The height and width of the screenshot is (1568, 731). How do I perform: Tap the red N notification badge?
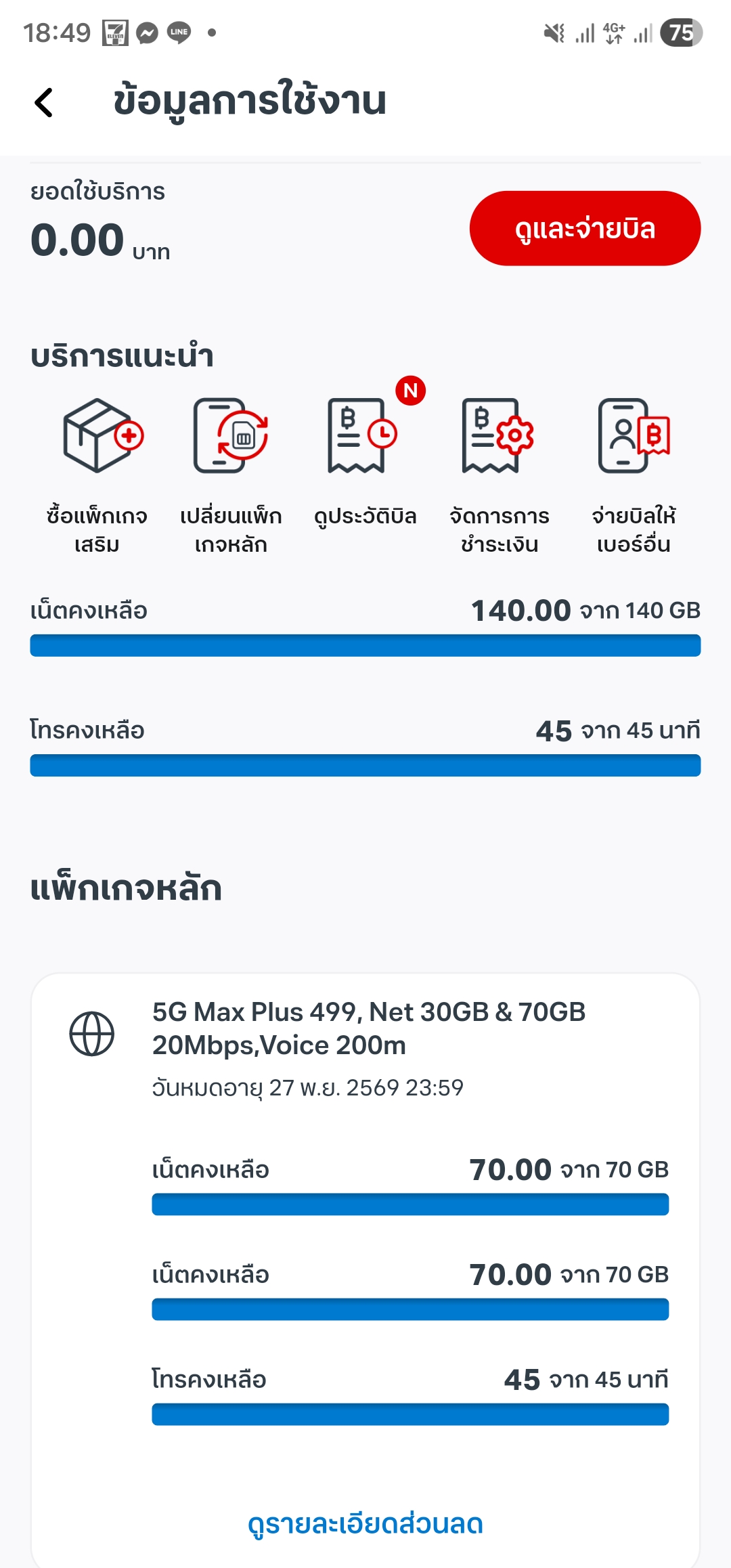tap(410, 391)
